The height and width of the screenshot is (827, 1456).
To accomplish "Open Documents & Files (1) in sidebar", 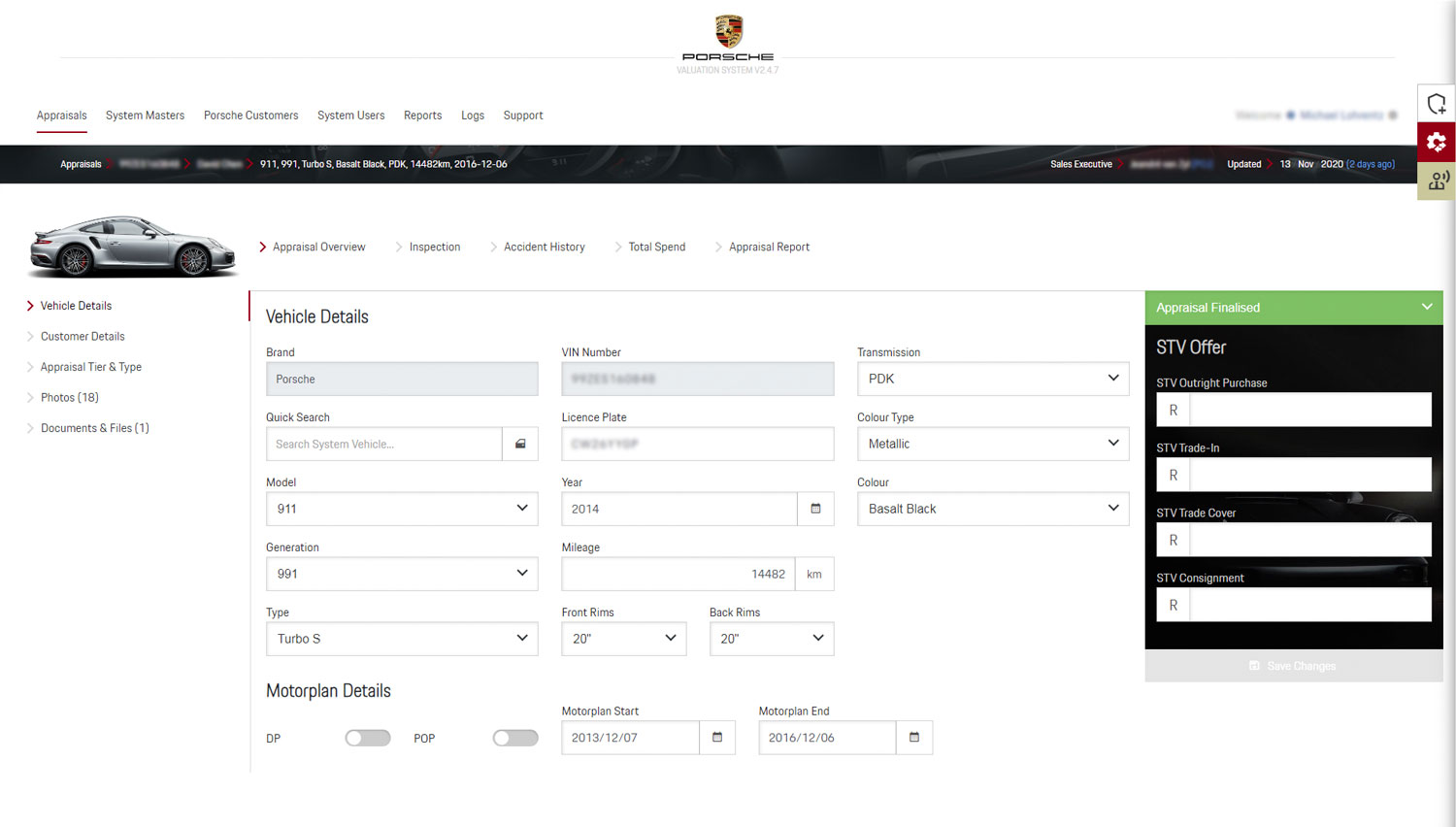I will point(94,428).
